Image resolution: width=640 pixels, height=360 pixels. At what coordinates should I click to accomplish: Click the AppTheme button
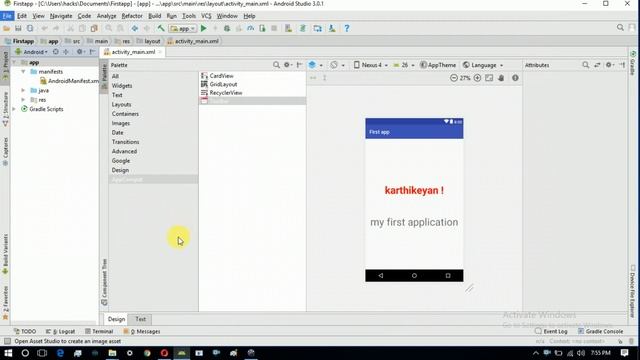point(438,65)
